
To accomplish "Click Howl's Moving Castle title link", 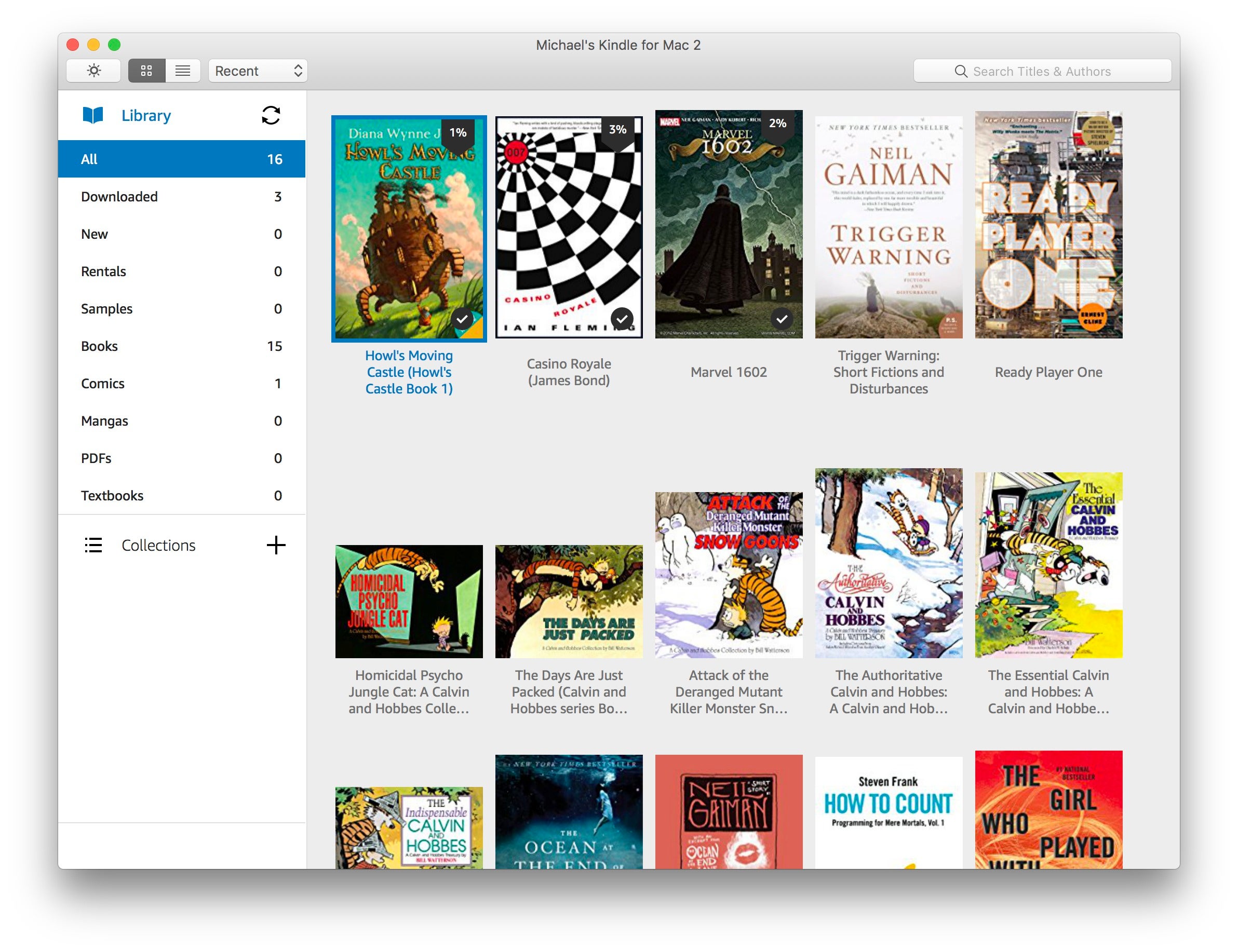I will point(409,372).
